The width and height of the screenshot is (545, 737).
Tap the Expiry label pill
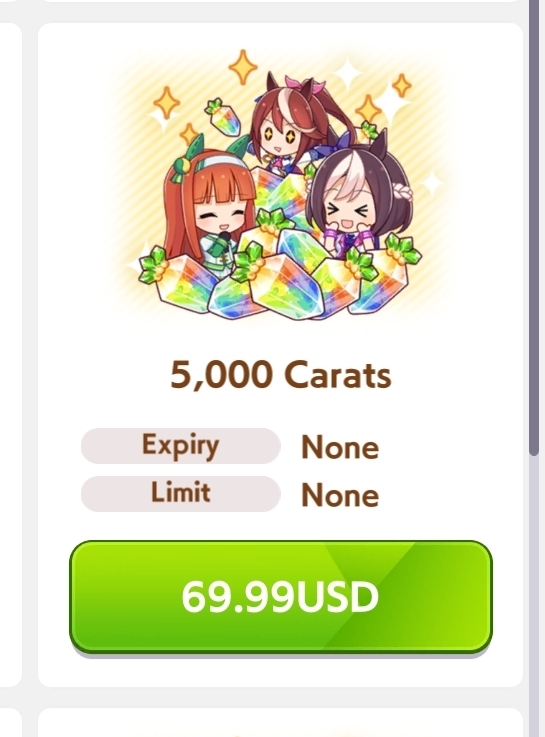pos(181,446)
